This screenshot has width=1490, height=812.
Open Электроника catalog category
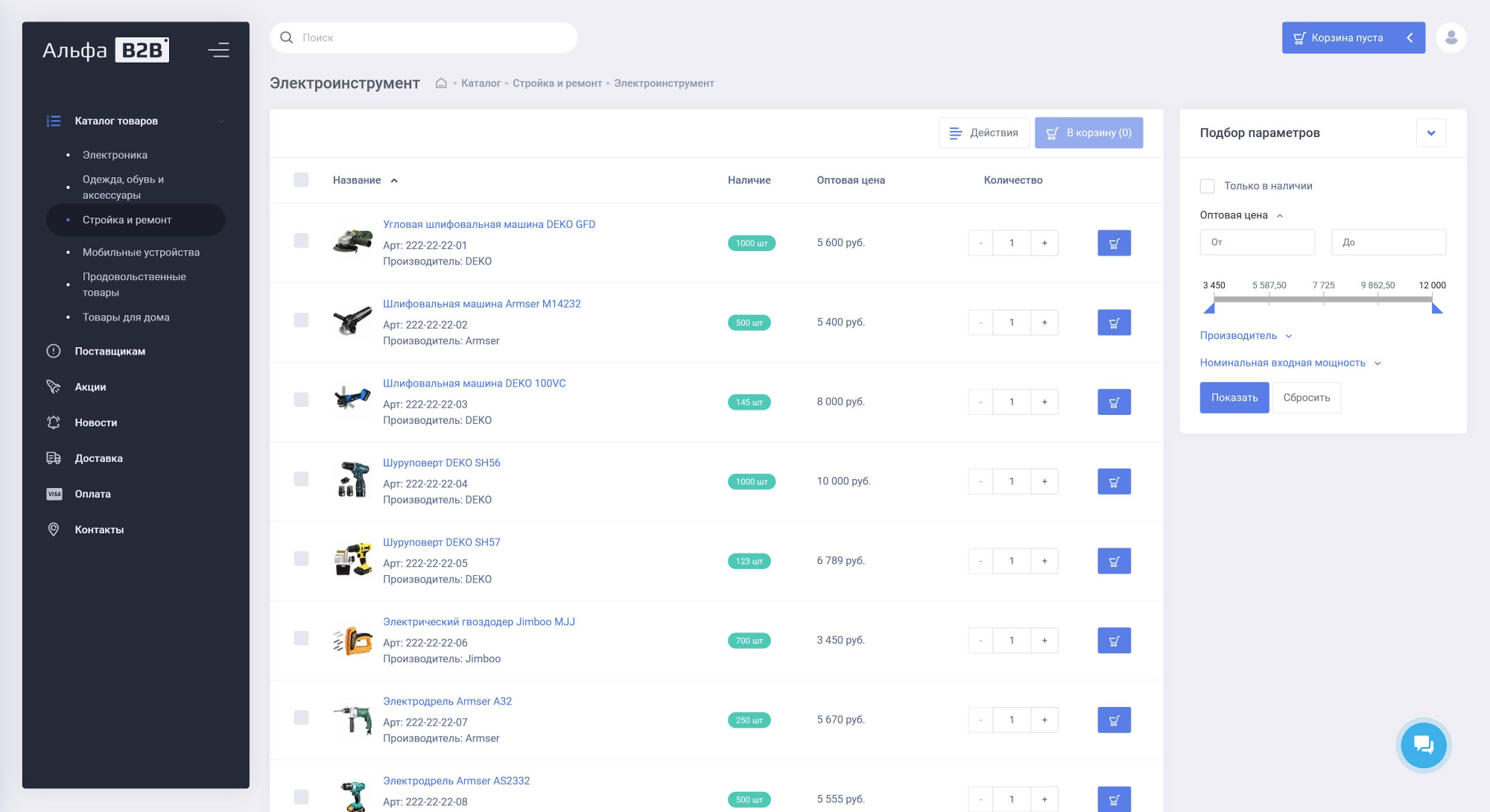click(x=115, y=155)
